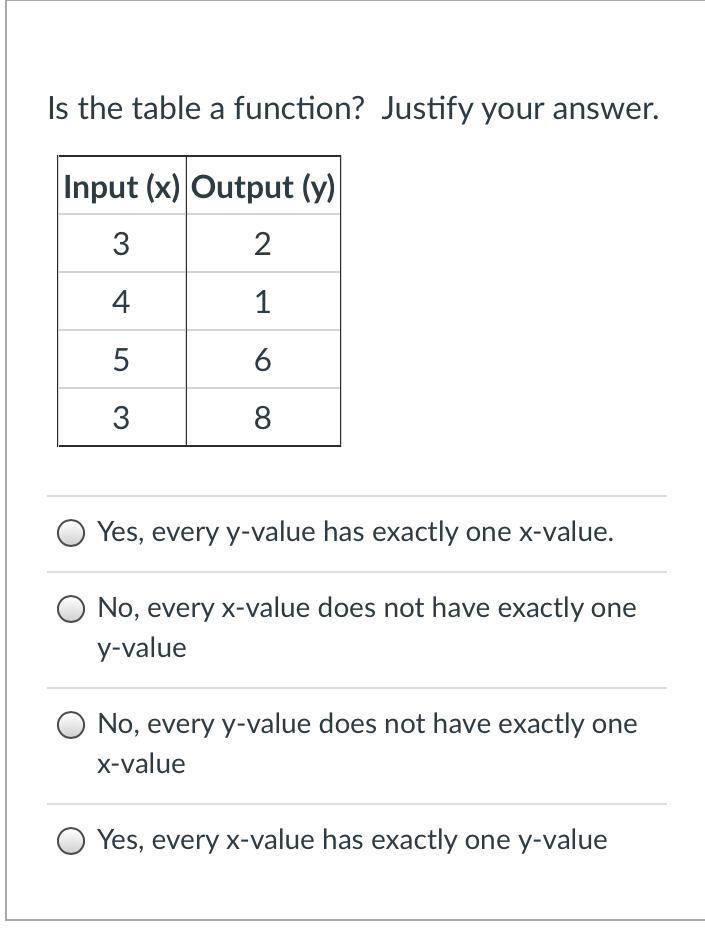Click output cell with value 1
The image size is (705, 933).
(x=262, y=302)
